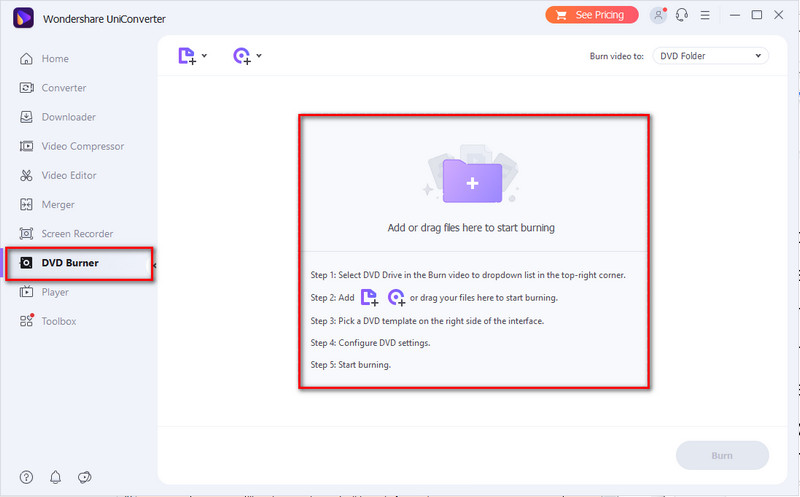Click the See Pricing button
Viewport: 800px width, 497px height.
pyautogui.click(x=591, y=15)
